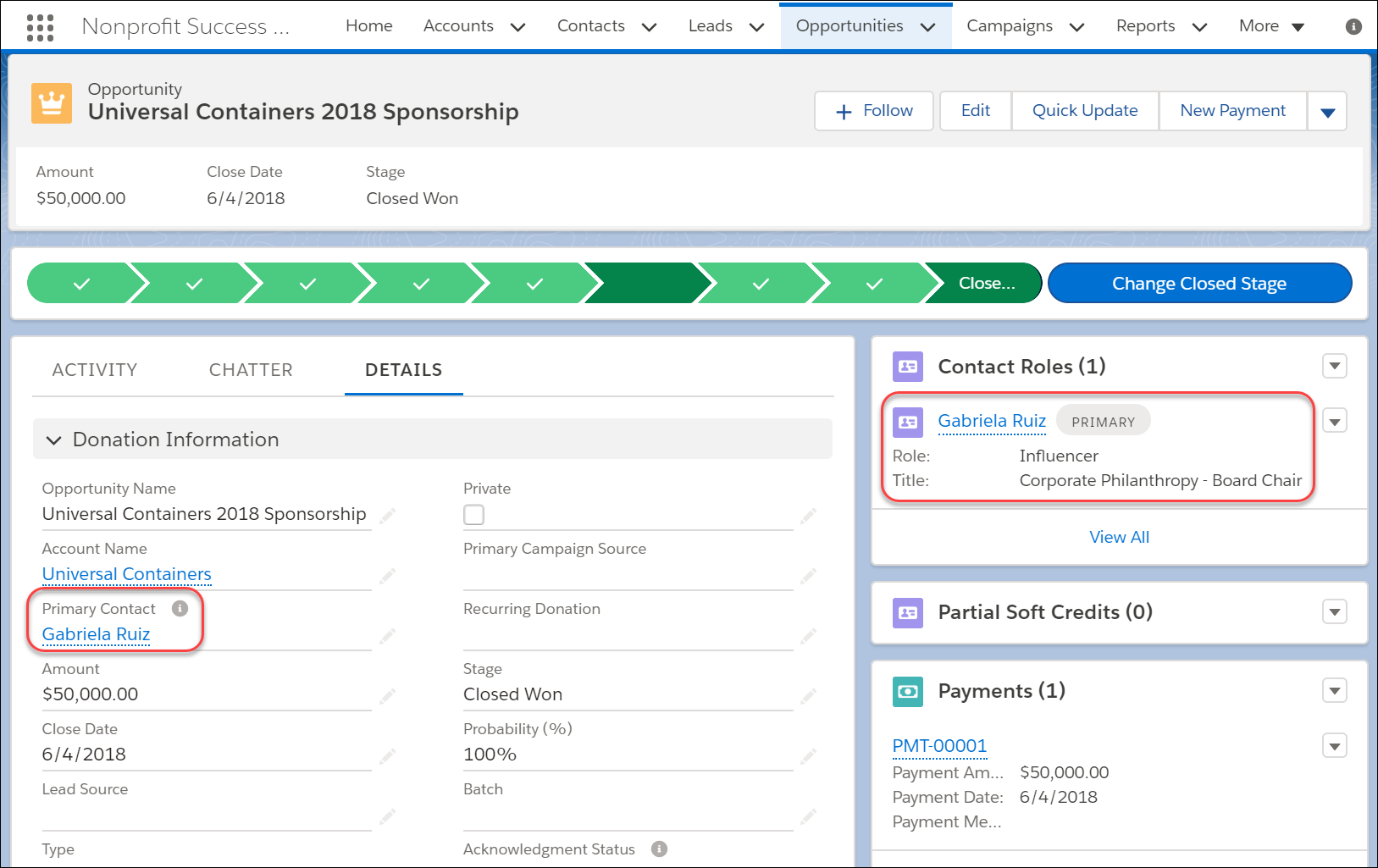The width and height of the screenshot is (1378, 868).
Task: Edit the Probability field pencil
Action: [x=809, y=756]
